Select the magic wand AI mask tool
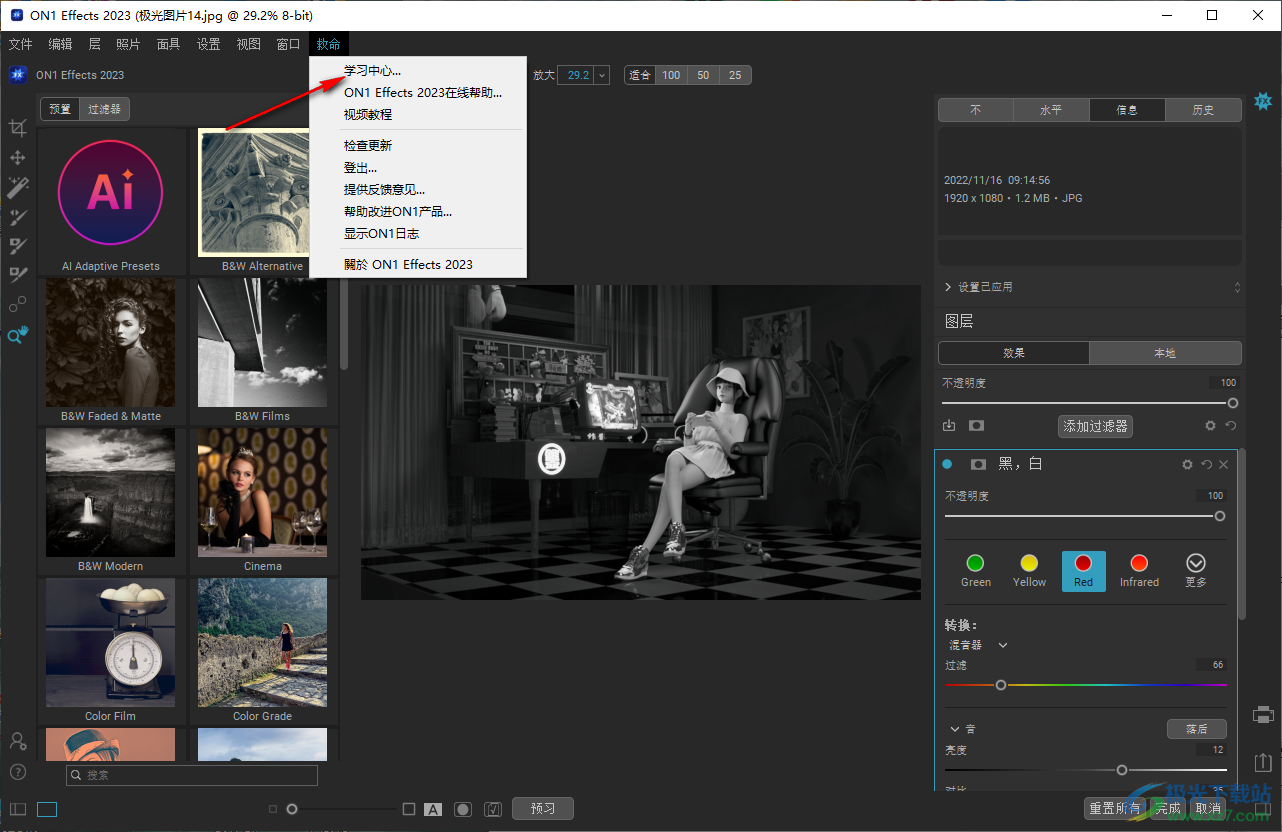The width and height of the screenshot is (1282, 832). click(x=17, y=187)
